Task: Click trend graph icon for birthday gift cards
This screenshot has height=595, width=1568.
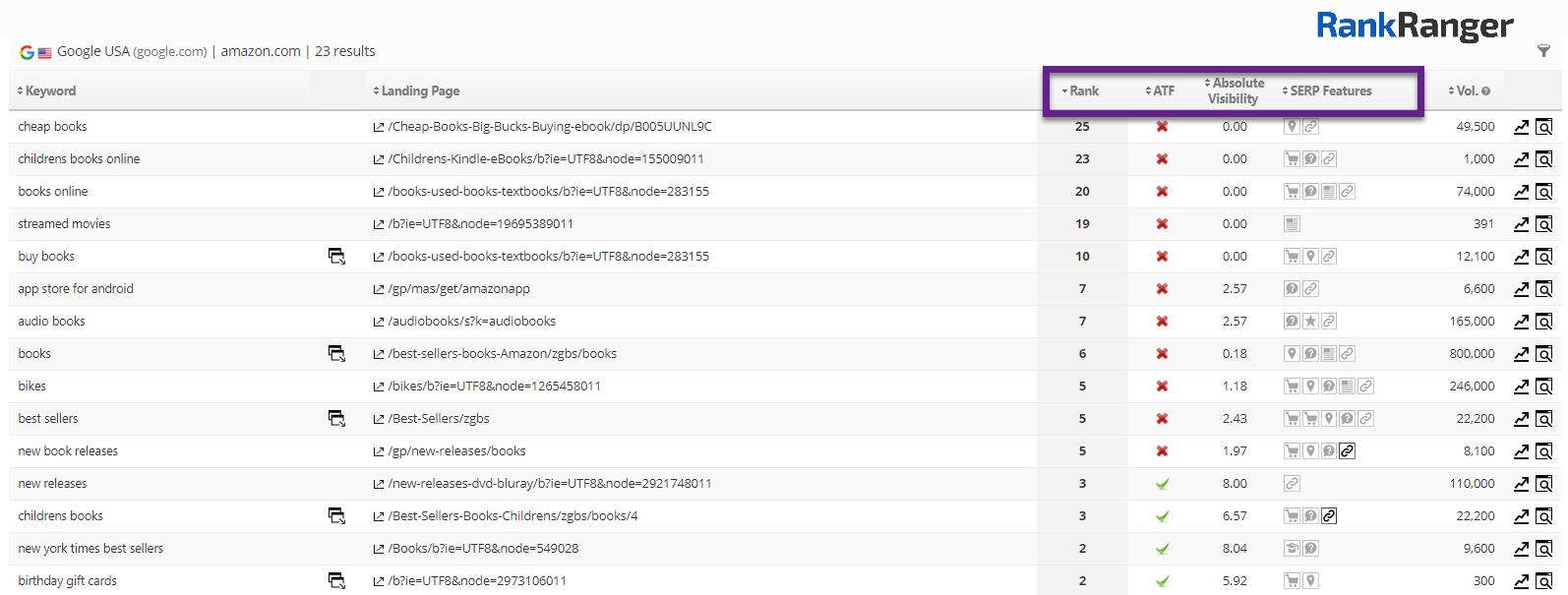Action: (1521, 581)
